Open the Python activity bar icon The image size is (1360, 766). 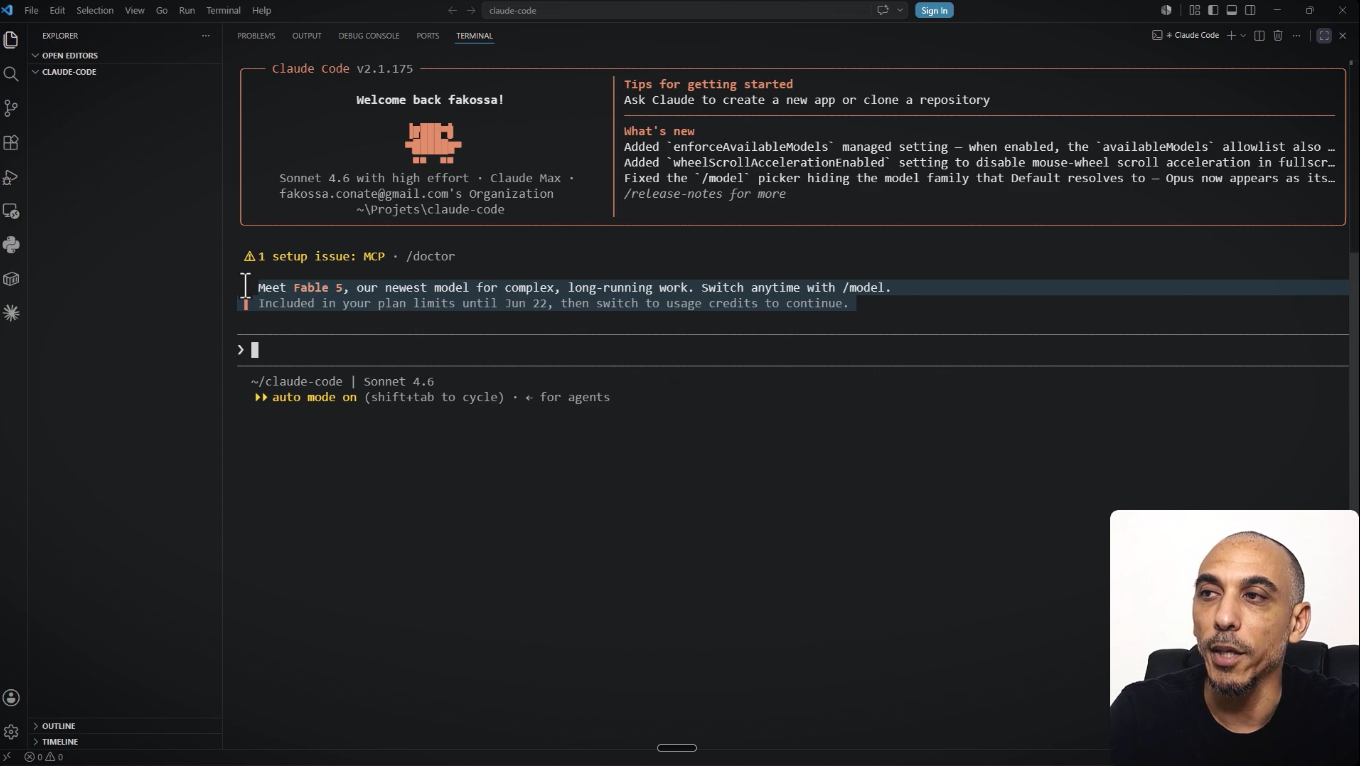(x=11, y=245)
